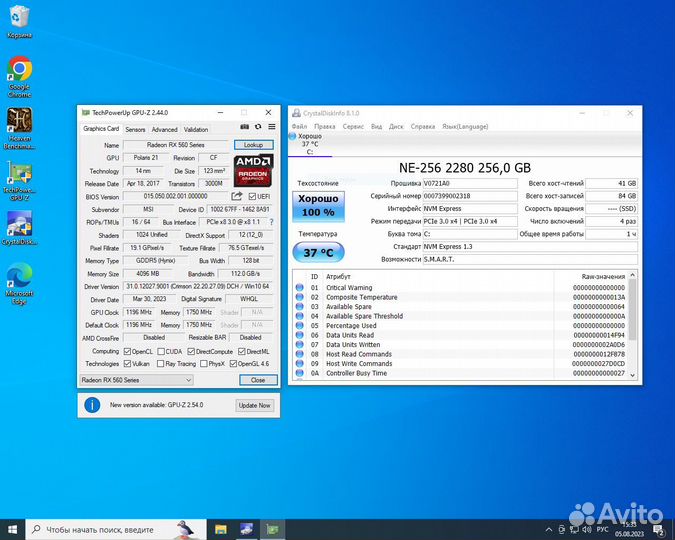Click status icon beside Data Units Written

tap(300, 344)
